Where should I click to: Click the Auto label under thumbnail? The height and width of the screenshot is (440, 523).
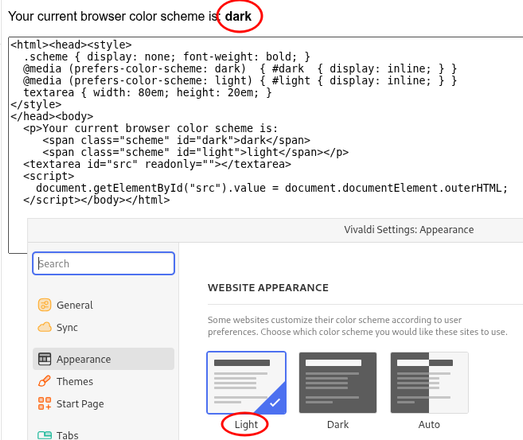tap(429, 425)
